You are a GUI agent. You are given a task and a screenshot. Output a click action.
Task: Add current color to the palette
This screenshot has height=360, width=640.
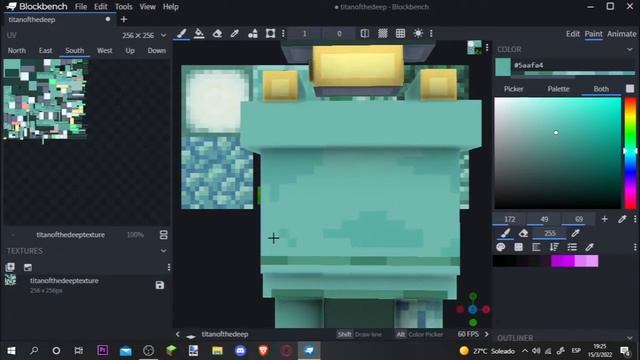[604, 219]
